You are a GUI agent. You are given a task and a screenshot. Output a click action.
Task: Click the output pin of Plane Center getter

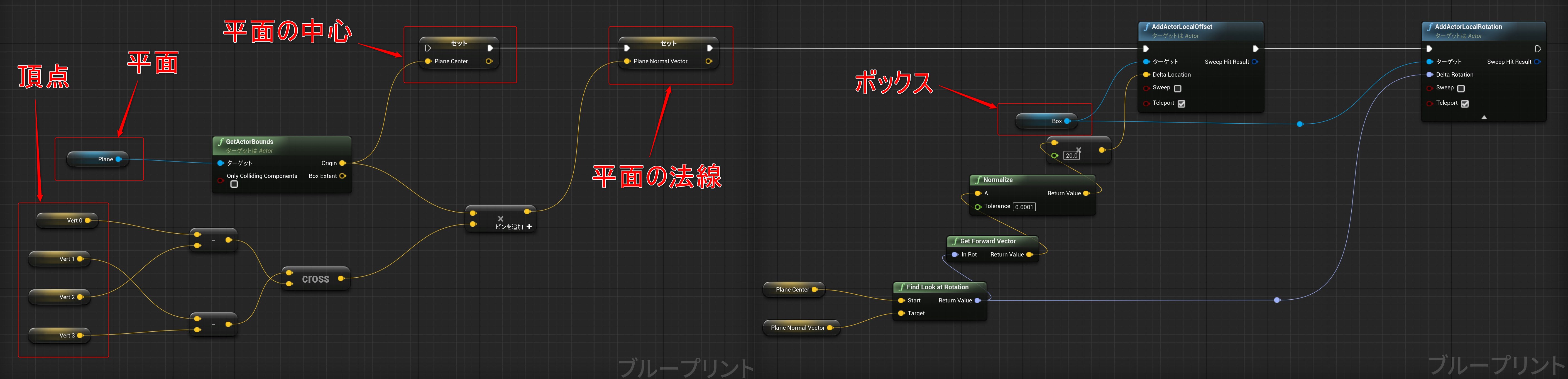point(814,290)
